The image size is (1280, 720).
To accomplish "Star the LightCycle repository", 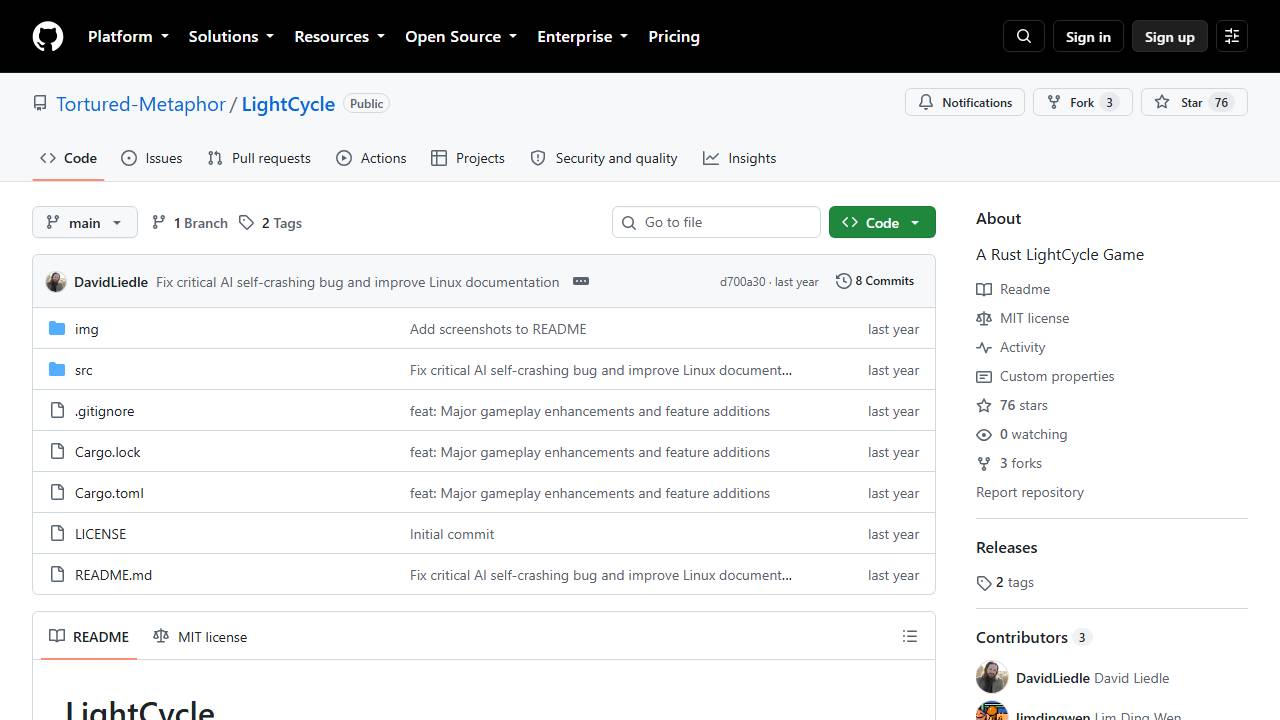I will coord(1194,102).
